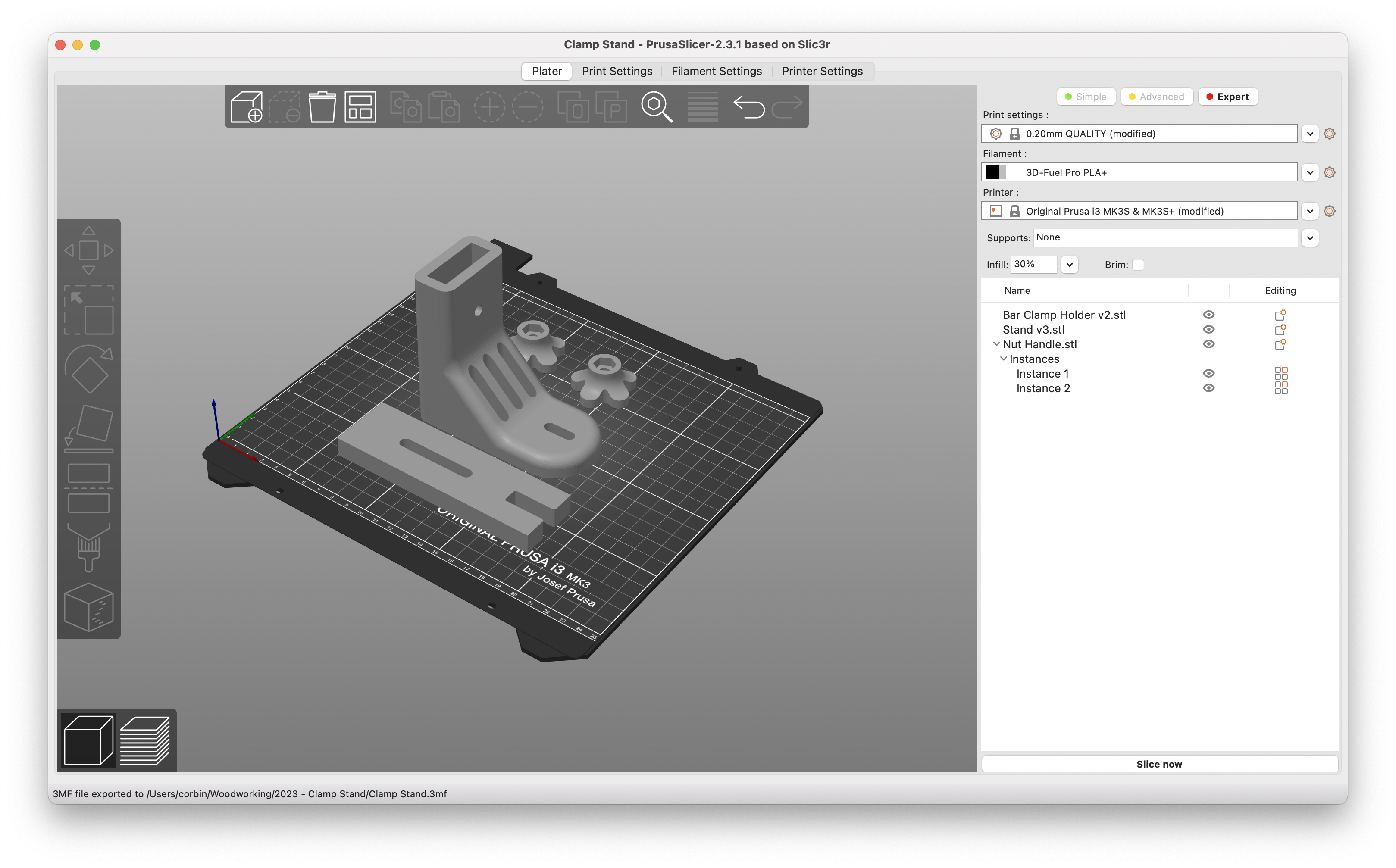Open the Infill percentage dropdown arrow
The height and width of the screenshot is (868, 1396).
tap(1069, 265)
